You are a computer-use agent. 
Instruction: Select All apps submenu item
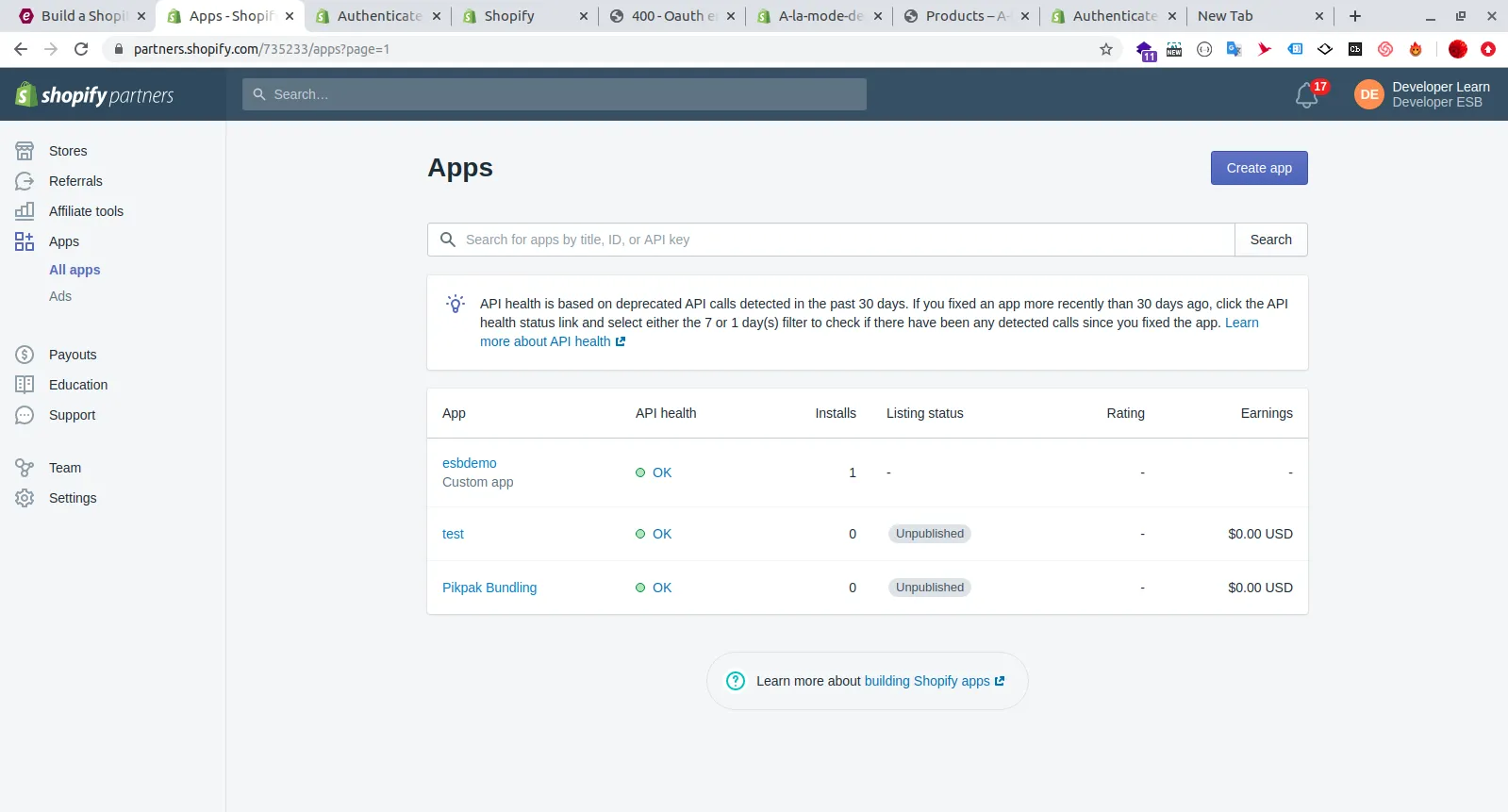click(x=75, y=270)
